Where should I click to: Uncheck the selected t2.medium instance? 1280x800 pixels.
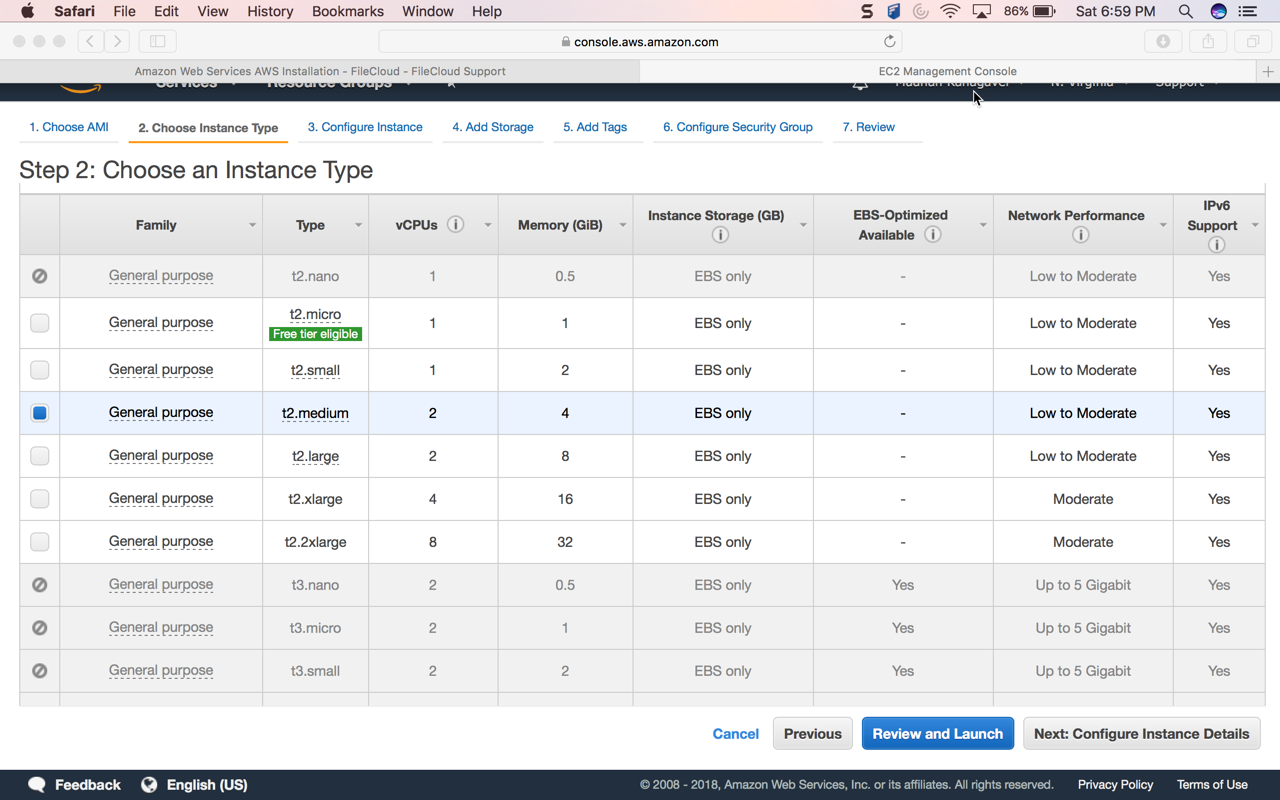(40, 413)
